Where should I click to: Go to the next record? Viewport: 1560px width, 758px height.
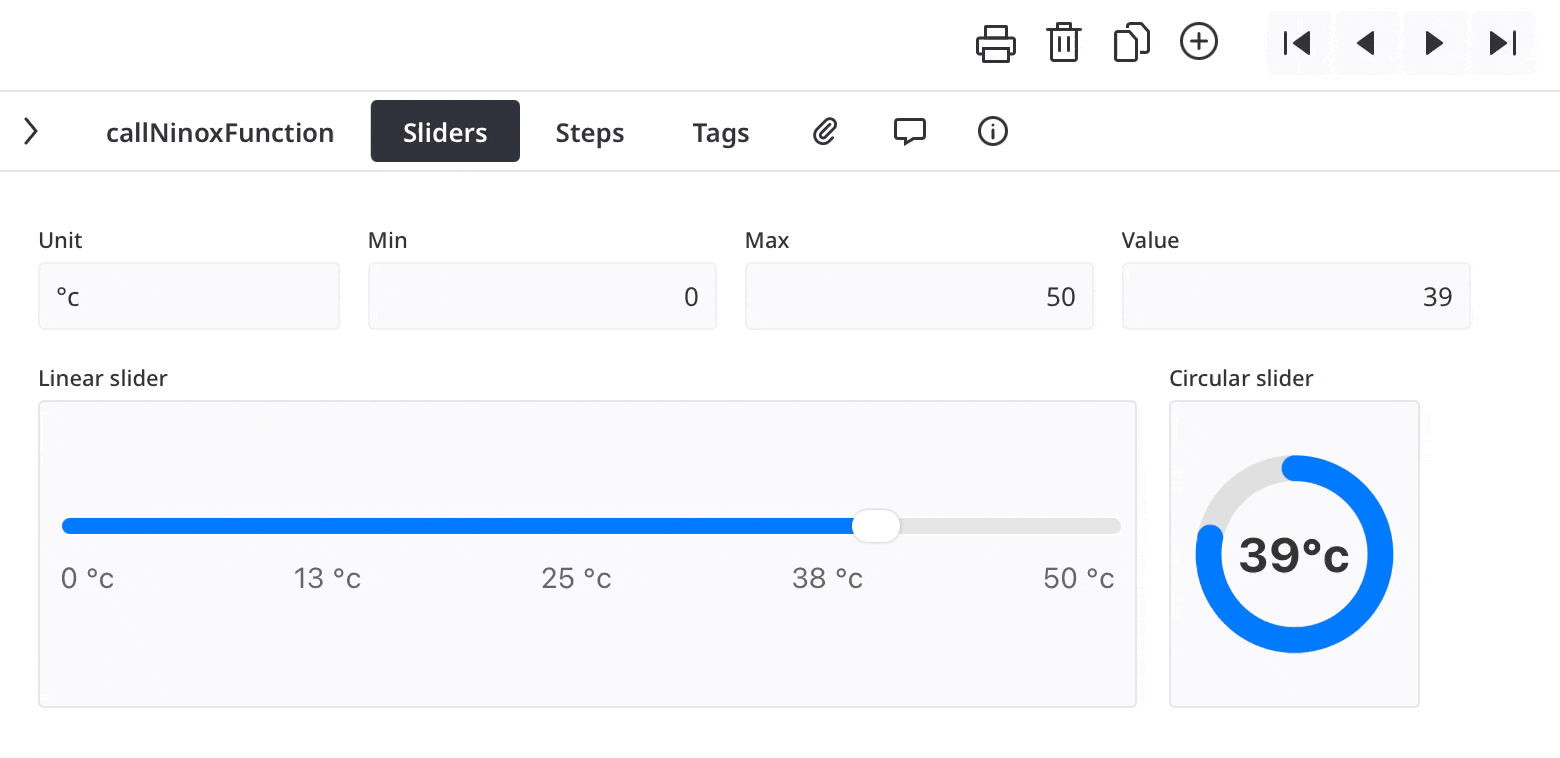(1434, 43)
